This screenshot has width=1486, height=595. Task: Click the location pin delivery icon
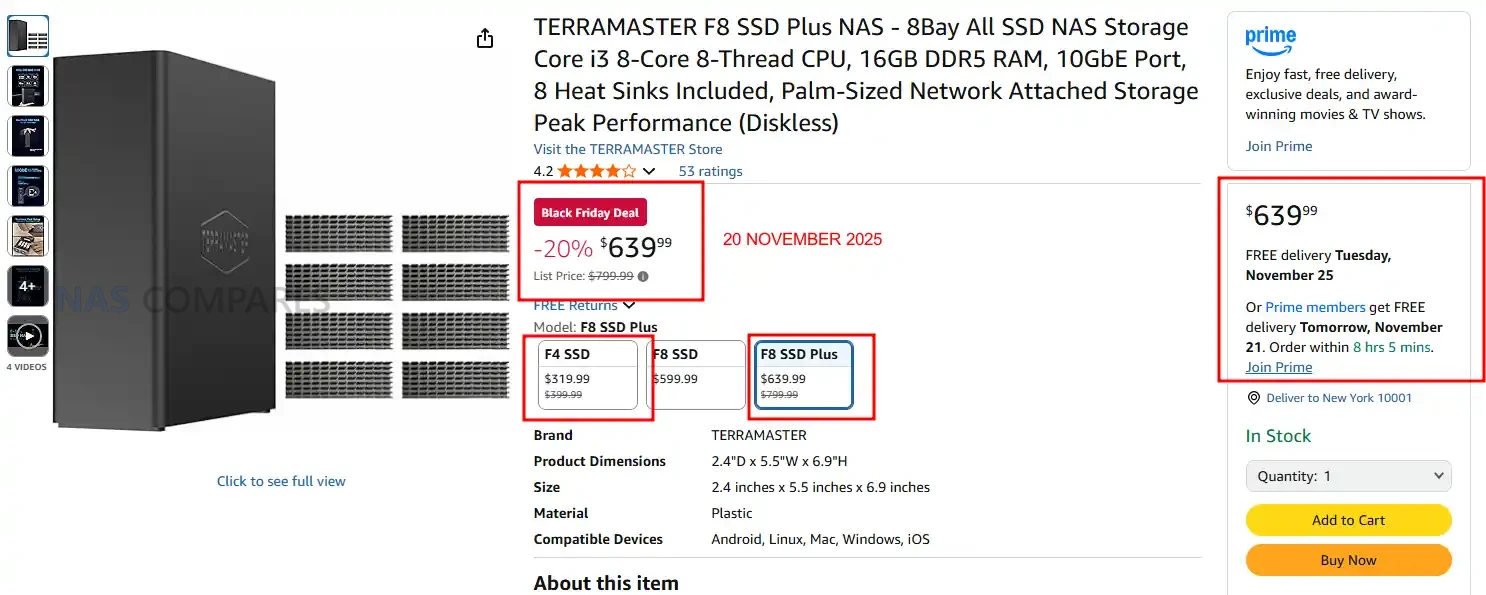click(1254, 398)
